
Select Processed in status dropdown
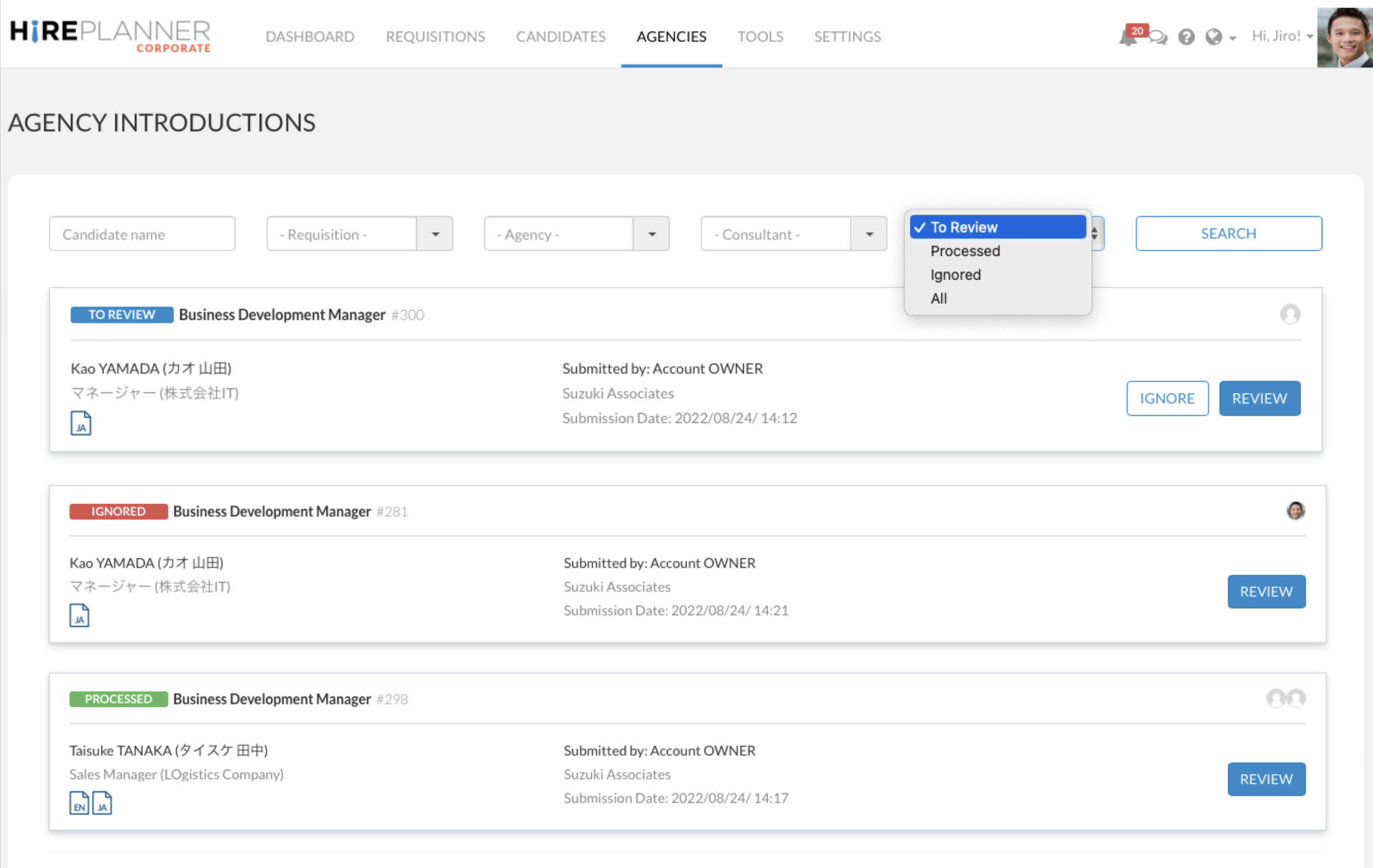965,251
